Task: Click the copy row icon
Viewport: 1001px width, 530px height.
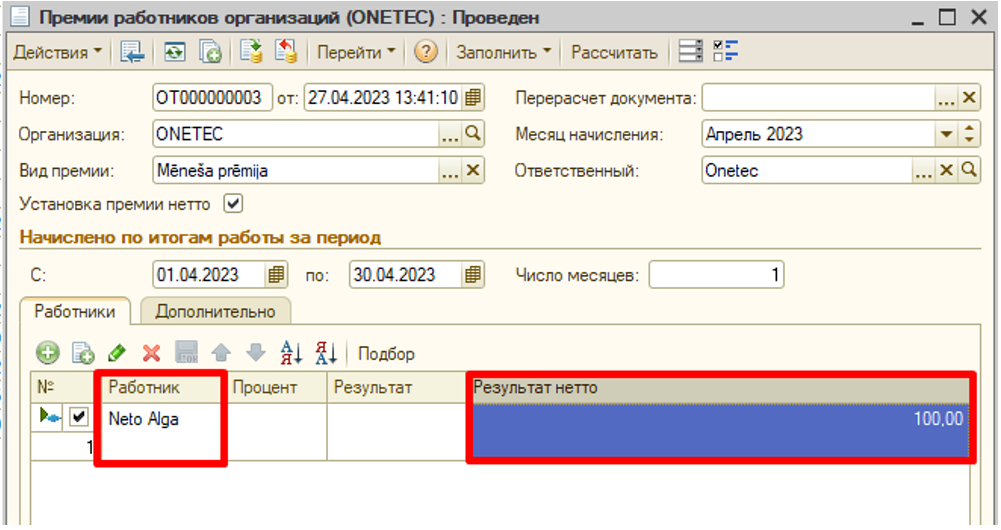Action: (x=83, y=353)
